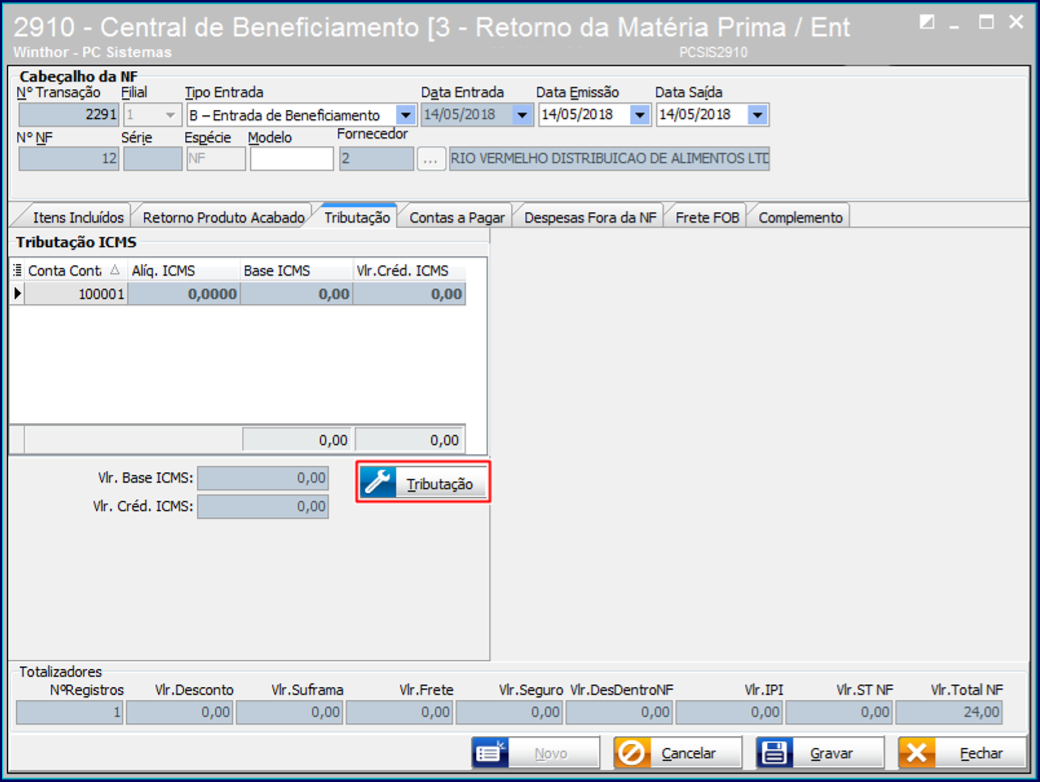1040x782 pixels.
Task: Click the Espécie field
Action: tap(216, 159)
